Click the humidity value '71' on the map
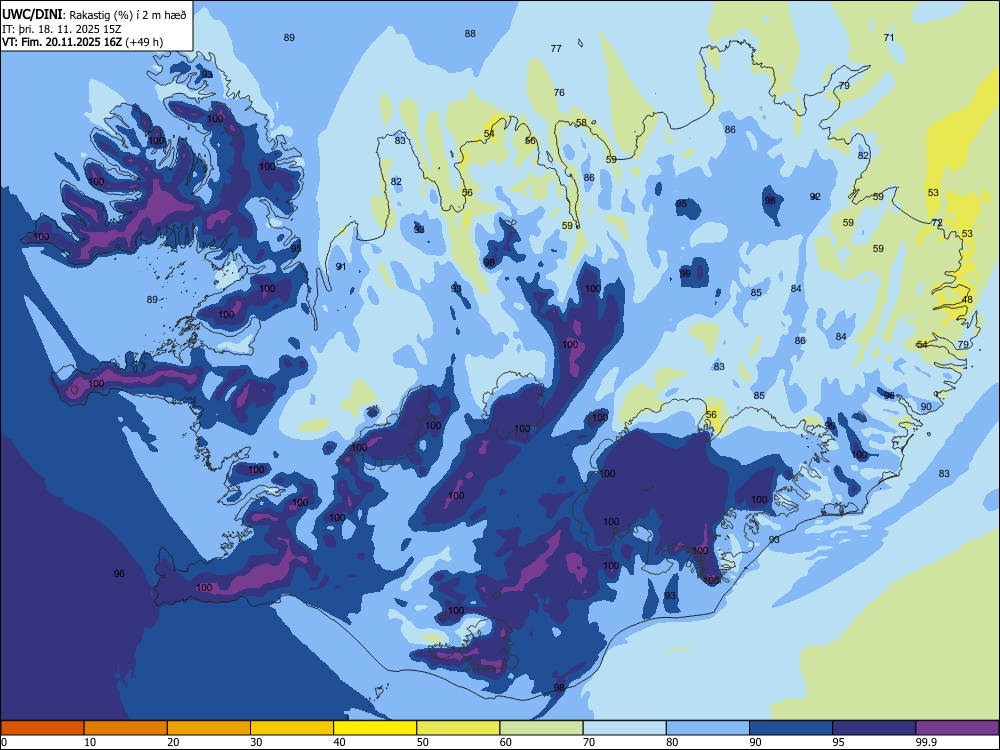1000x750 pixels. pos(889,38)
